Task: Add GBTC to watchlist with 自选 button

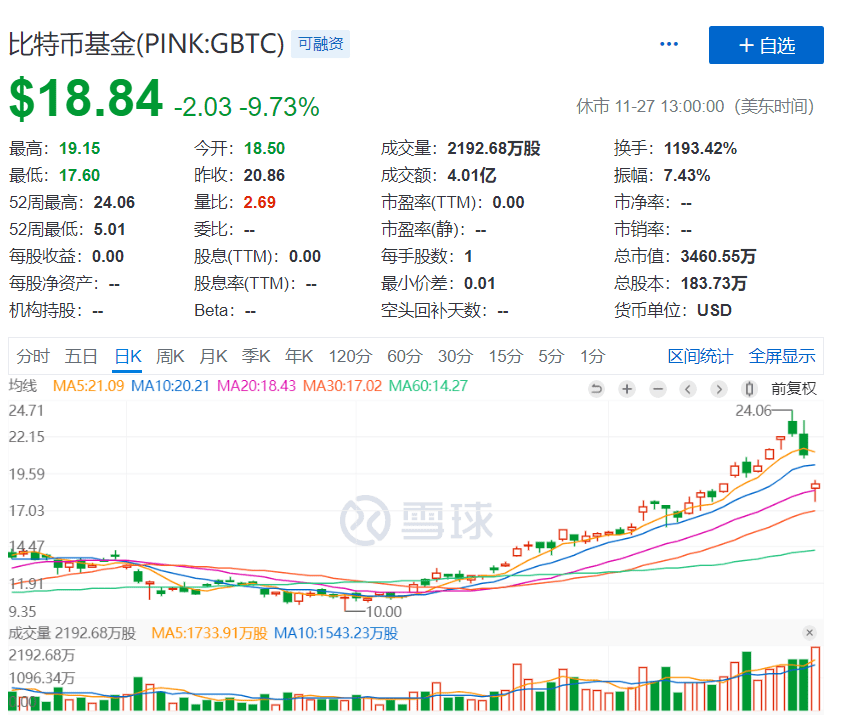Action: (766, 45)
